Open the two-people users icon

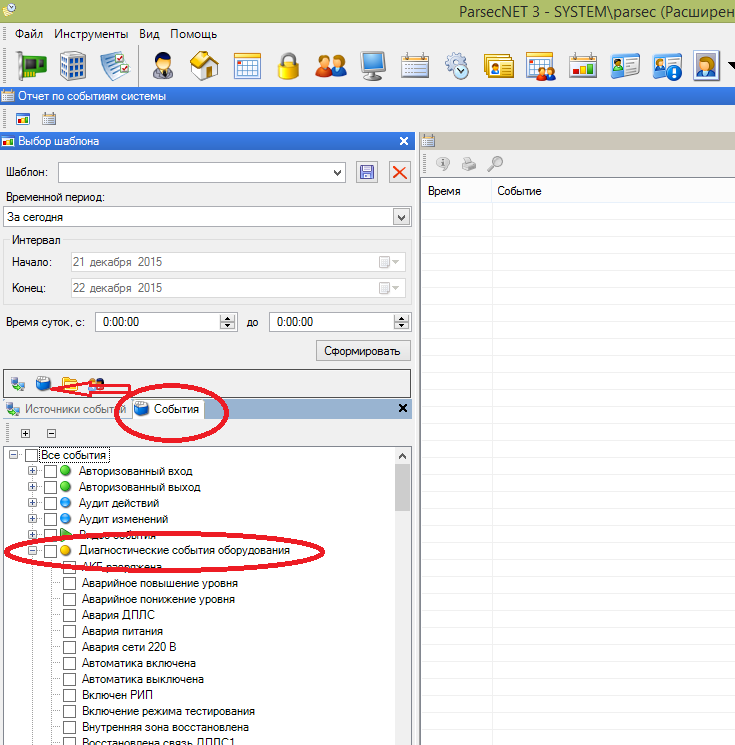click(x=331, y=66)
